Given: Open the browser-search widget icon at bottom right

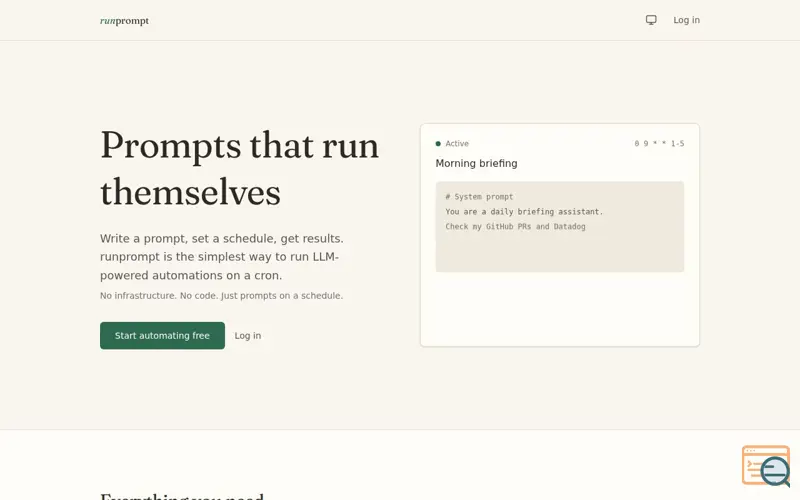Looking at the screenshot, I should point(766,465).
